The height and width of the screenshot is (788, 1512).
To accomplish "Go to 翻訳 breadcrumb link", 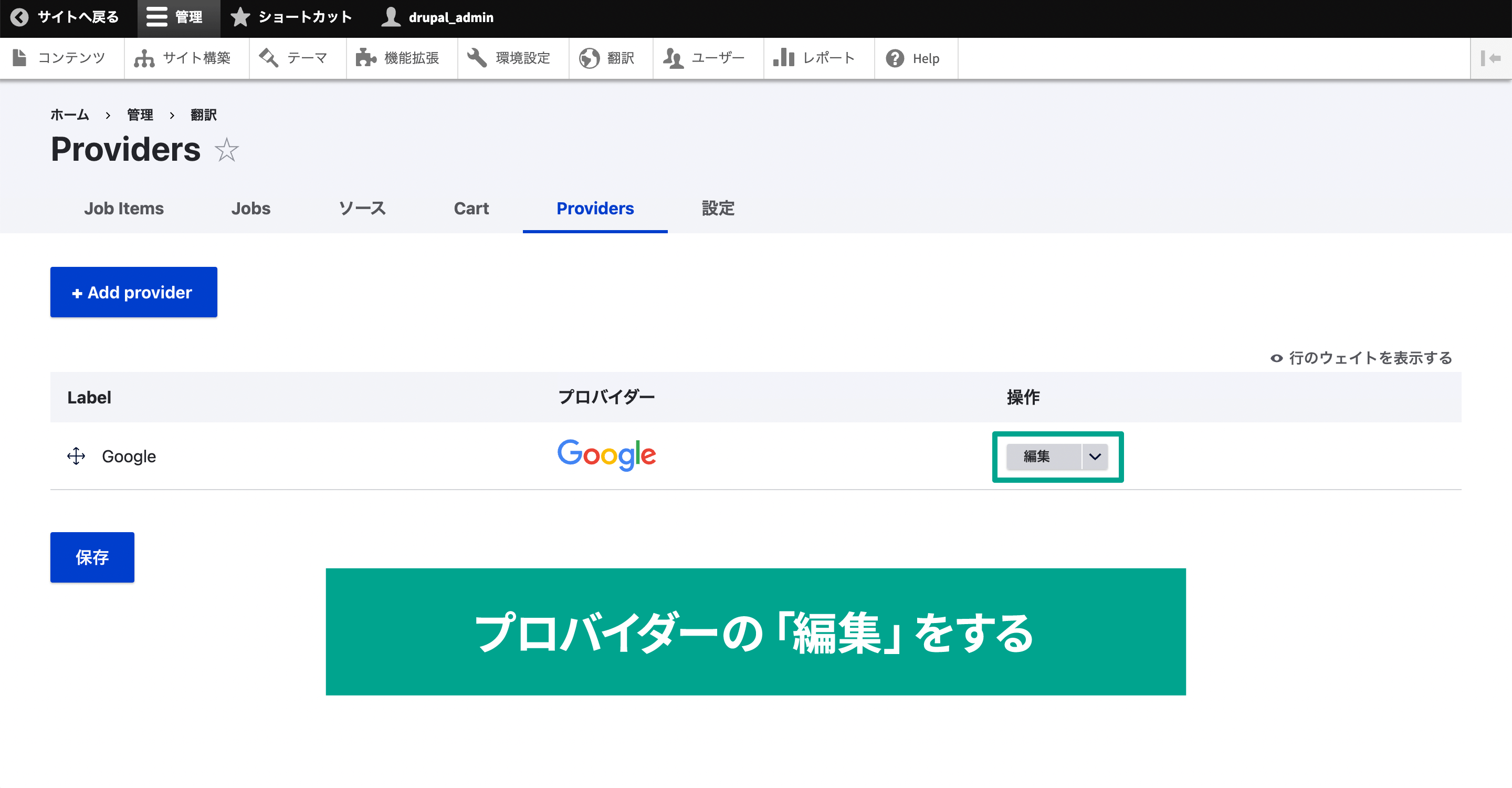I will click(204, 115).
